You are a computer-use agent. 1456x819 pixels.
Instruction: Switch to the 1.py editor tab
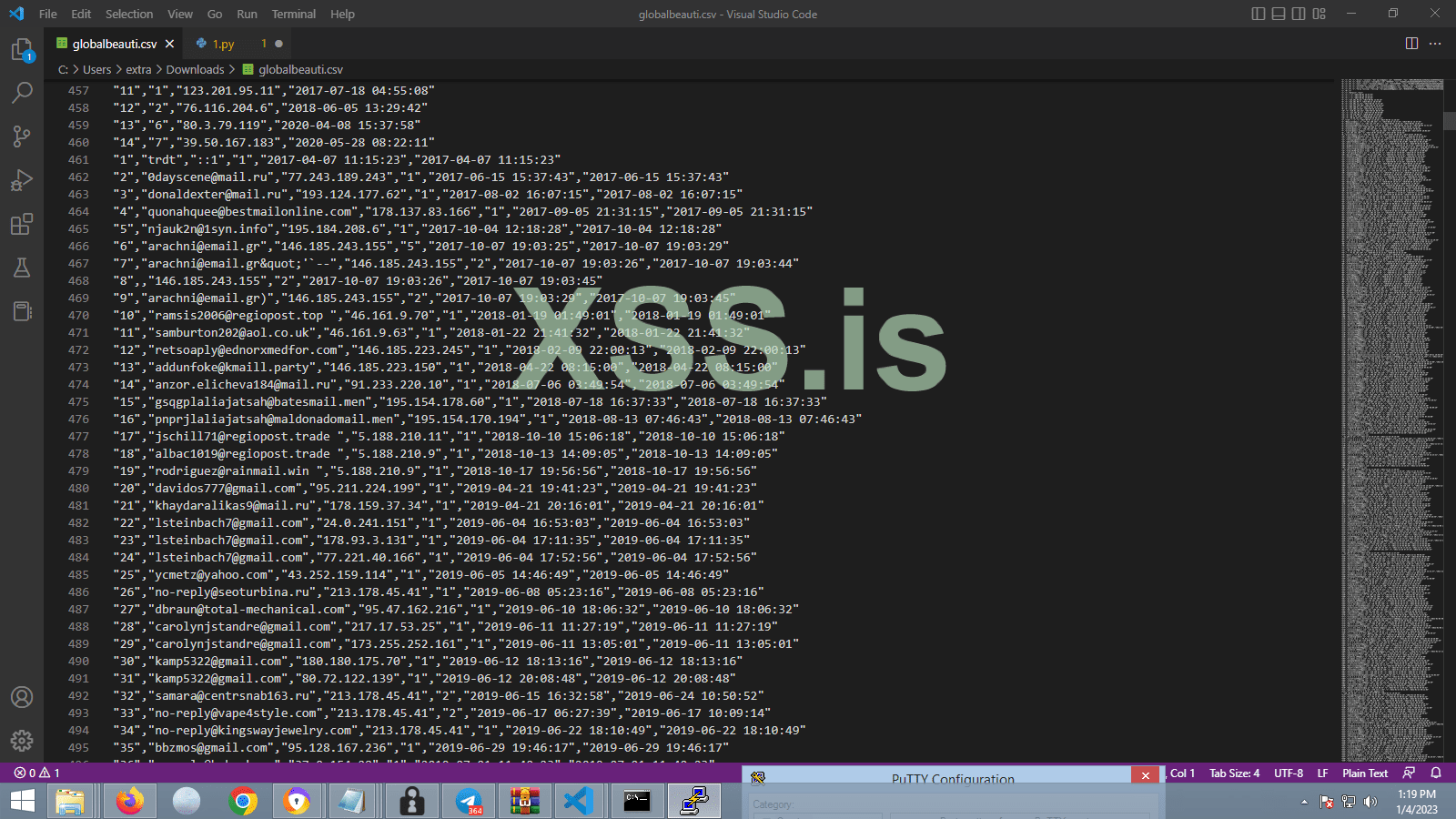237,44
